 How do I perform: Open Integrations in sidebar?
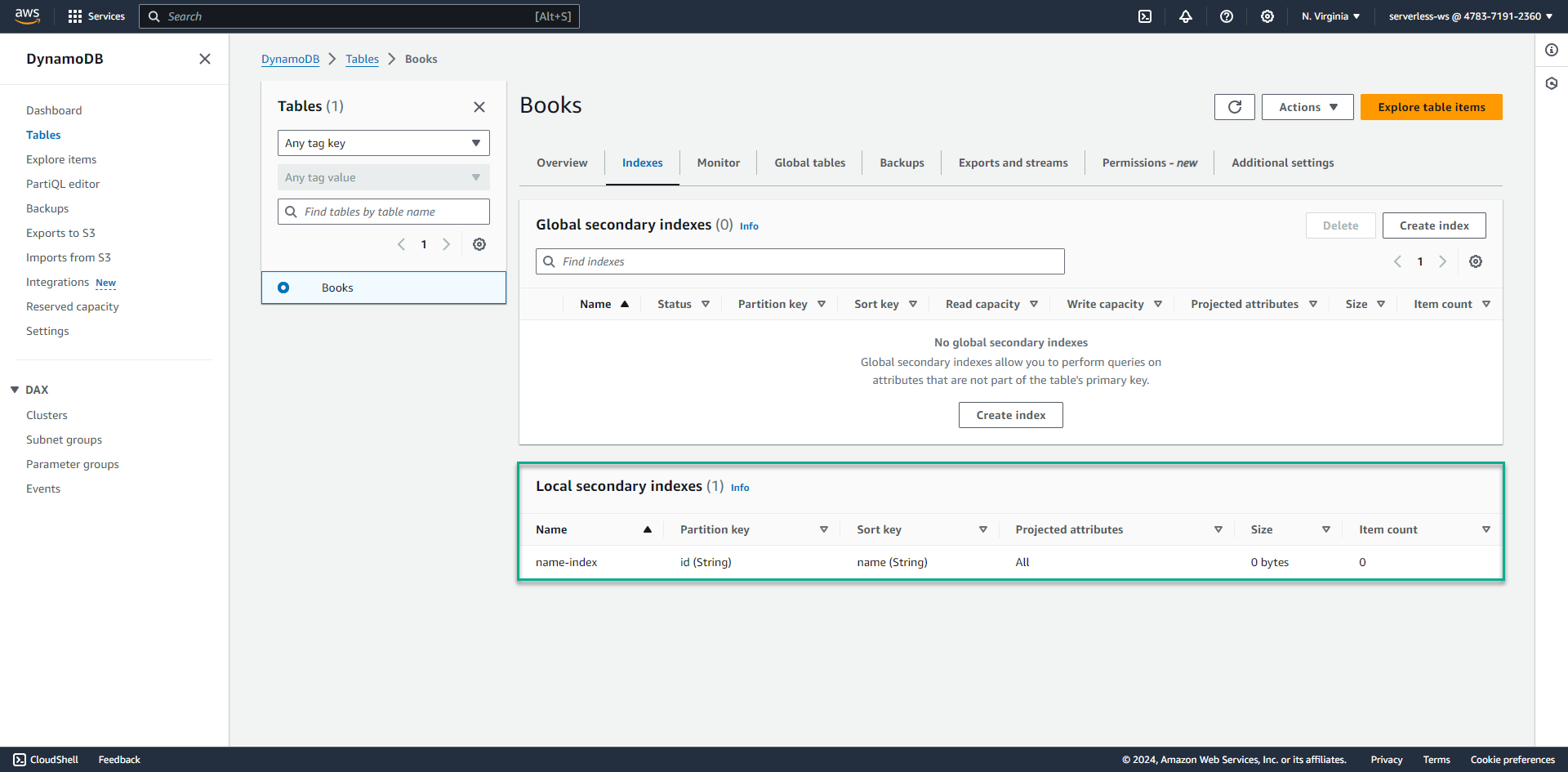pos(57,282)
